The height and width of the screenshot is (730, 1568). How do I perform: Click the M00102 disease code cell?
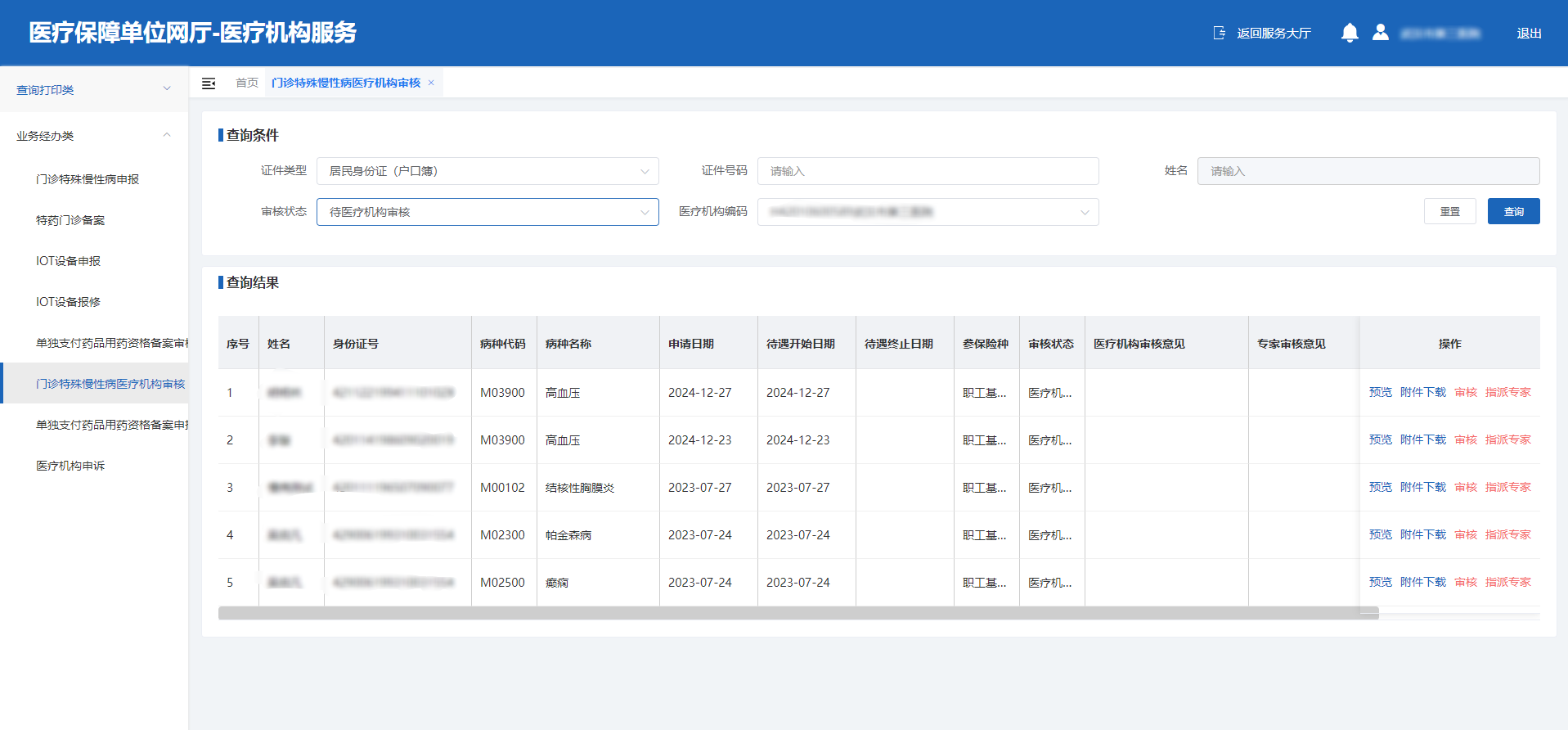[502, 488]
